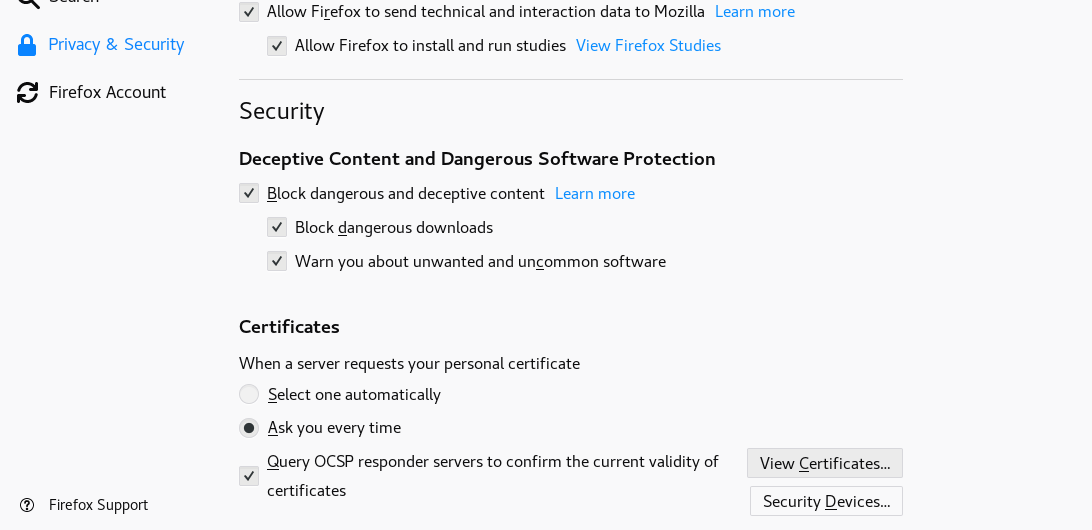Choose the Ask you every time radio option
Image resolution: width=1092 pixels, height=530 pixels.
click(249, 428)
